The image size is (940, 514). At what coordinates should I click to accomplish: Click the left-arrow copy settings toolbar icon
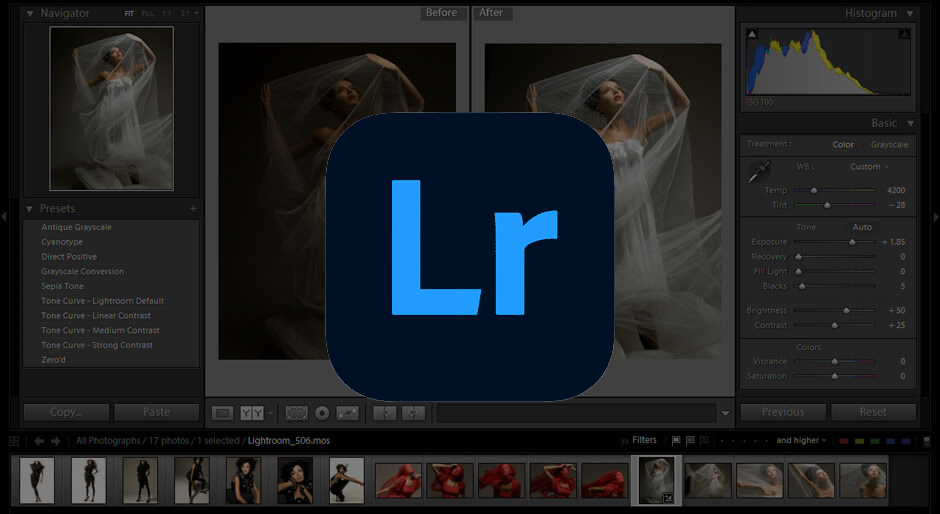click(x=412, y=413)
